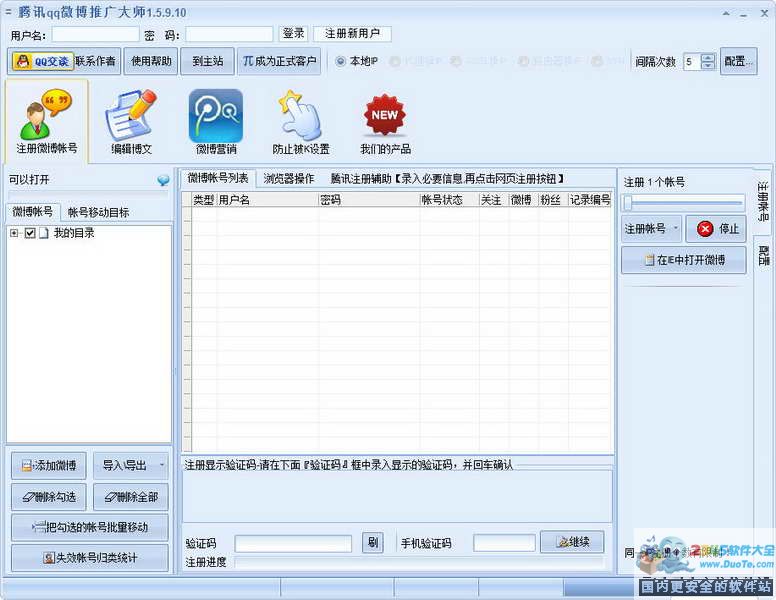Open the 微博营销 marketing icon
The height and width of the screenshot is (600, 776).
216,121
